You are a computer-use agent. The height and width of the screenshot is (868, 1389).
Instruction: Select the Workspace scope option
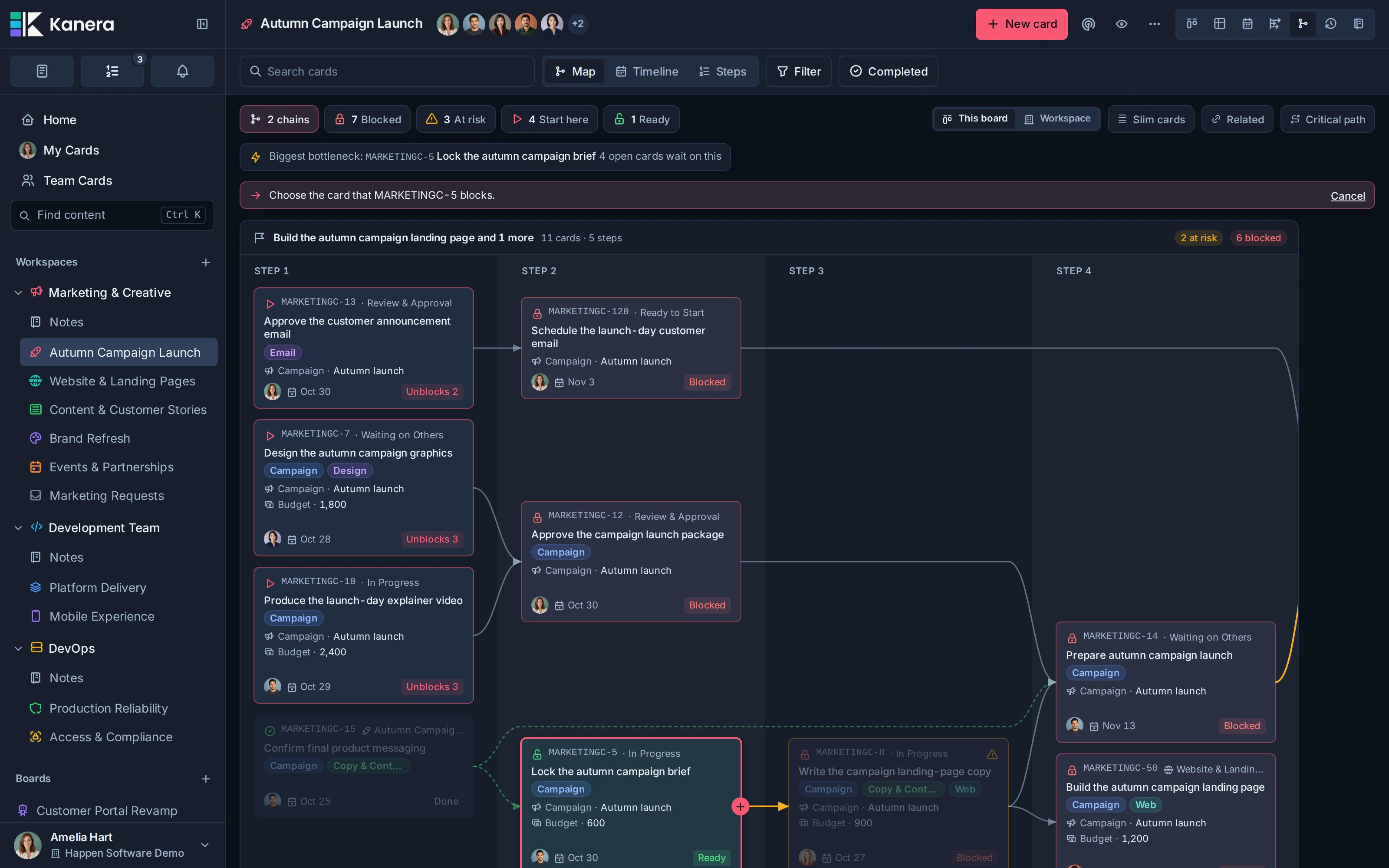point(1057,119)
